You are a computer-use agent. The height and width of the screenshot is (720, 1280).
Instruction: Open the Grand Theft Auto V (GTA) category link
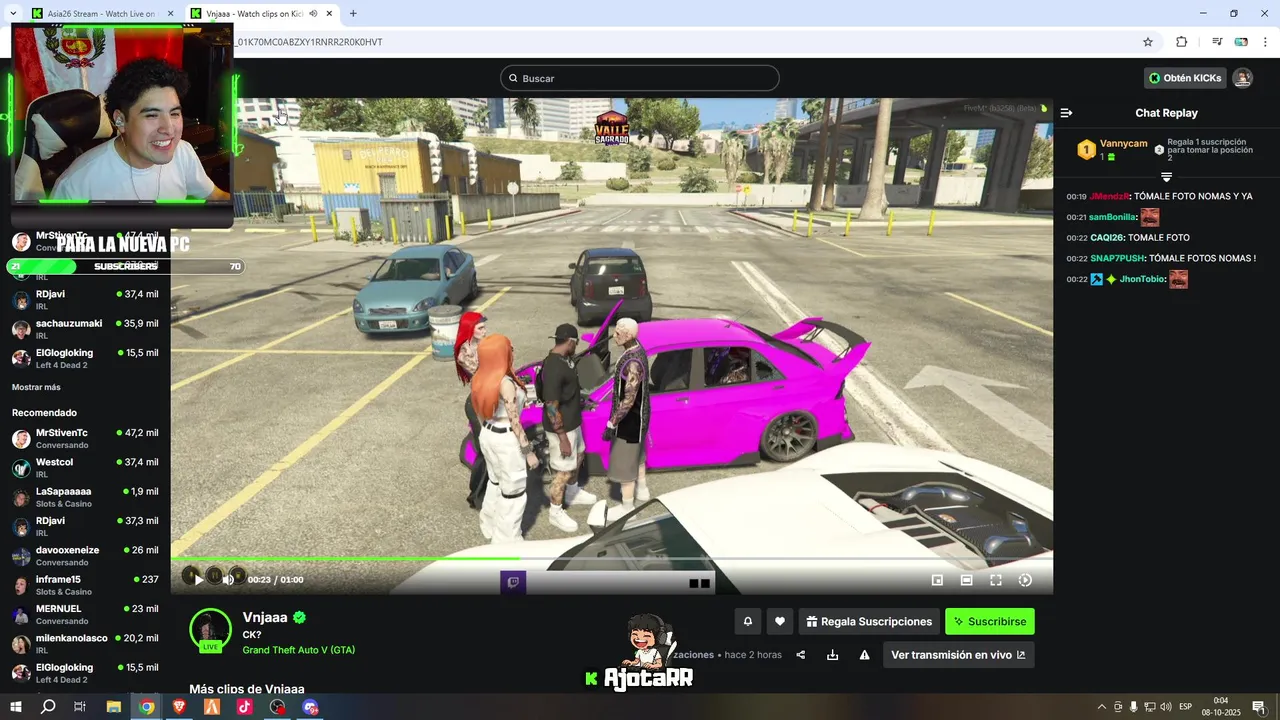pyautogui.click(x=299, y=650)
